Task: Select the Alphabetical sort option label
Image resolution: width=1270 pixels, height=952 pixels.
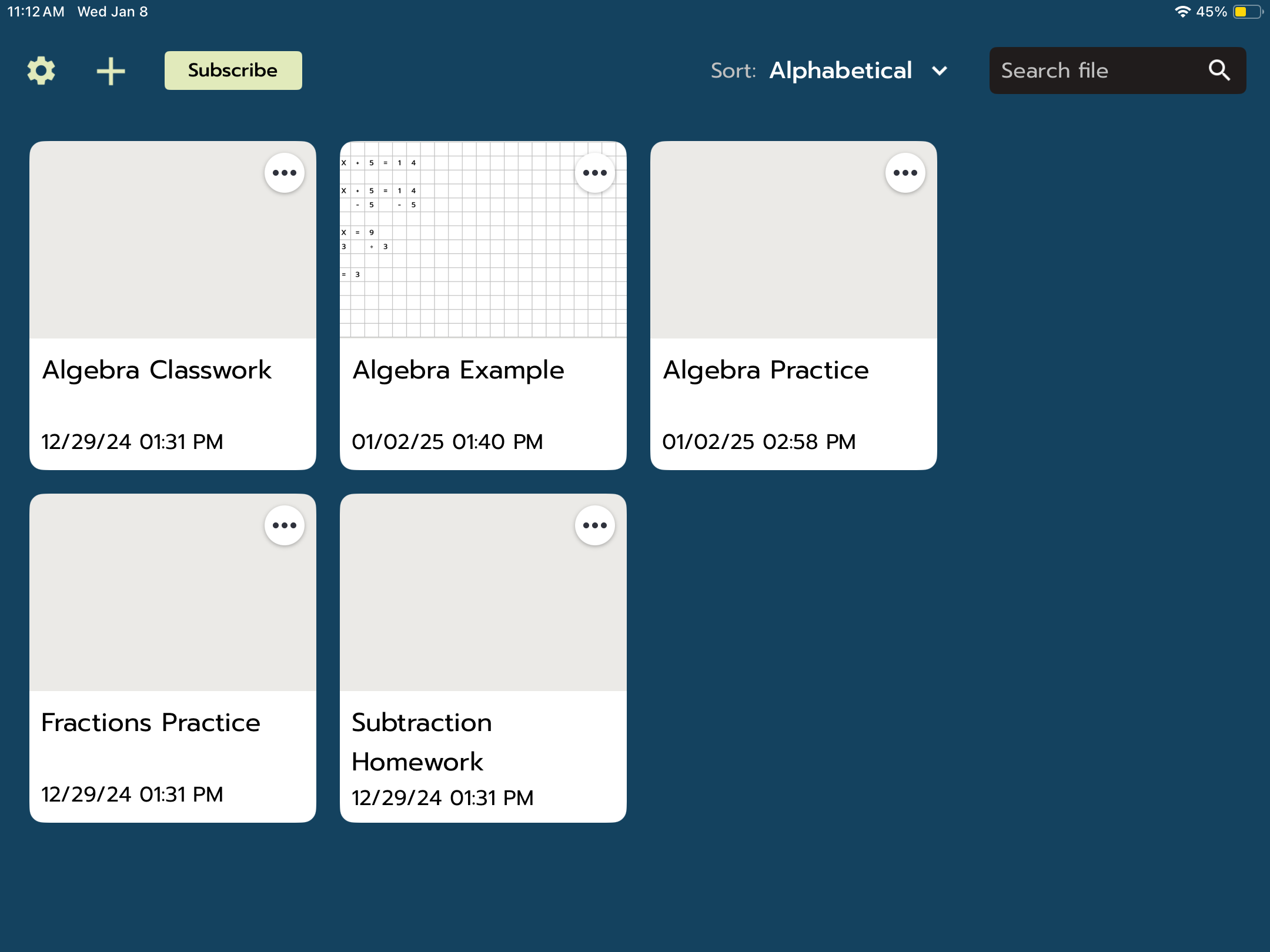Action: (x=841, y=71)
